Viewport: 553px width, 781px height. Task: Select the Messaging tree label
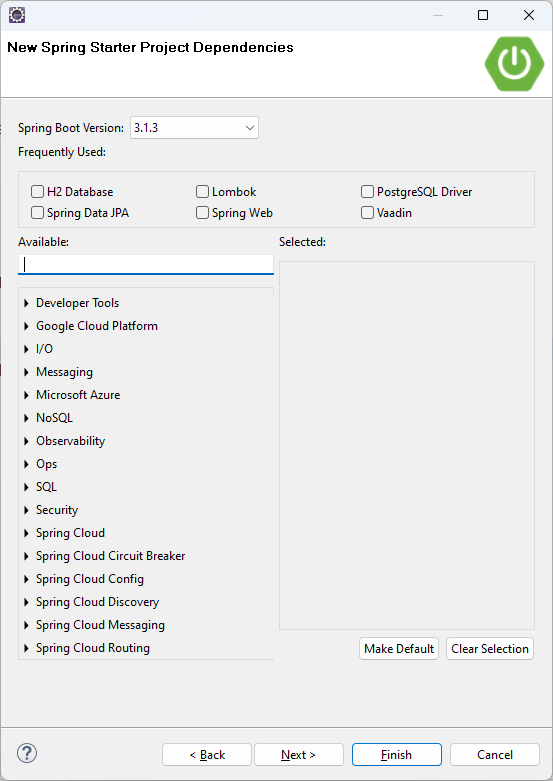tap(64, 372)
